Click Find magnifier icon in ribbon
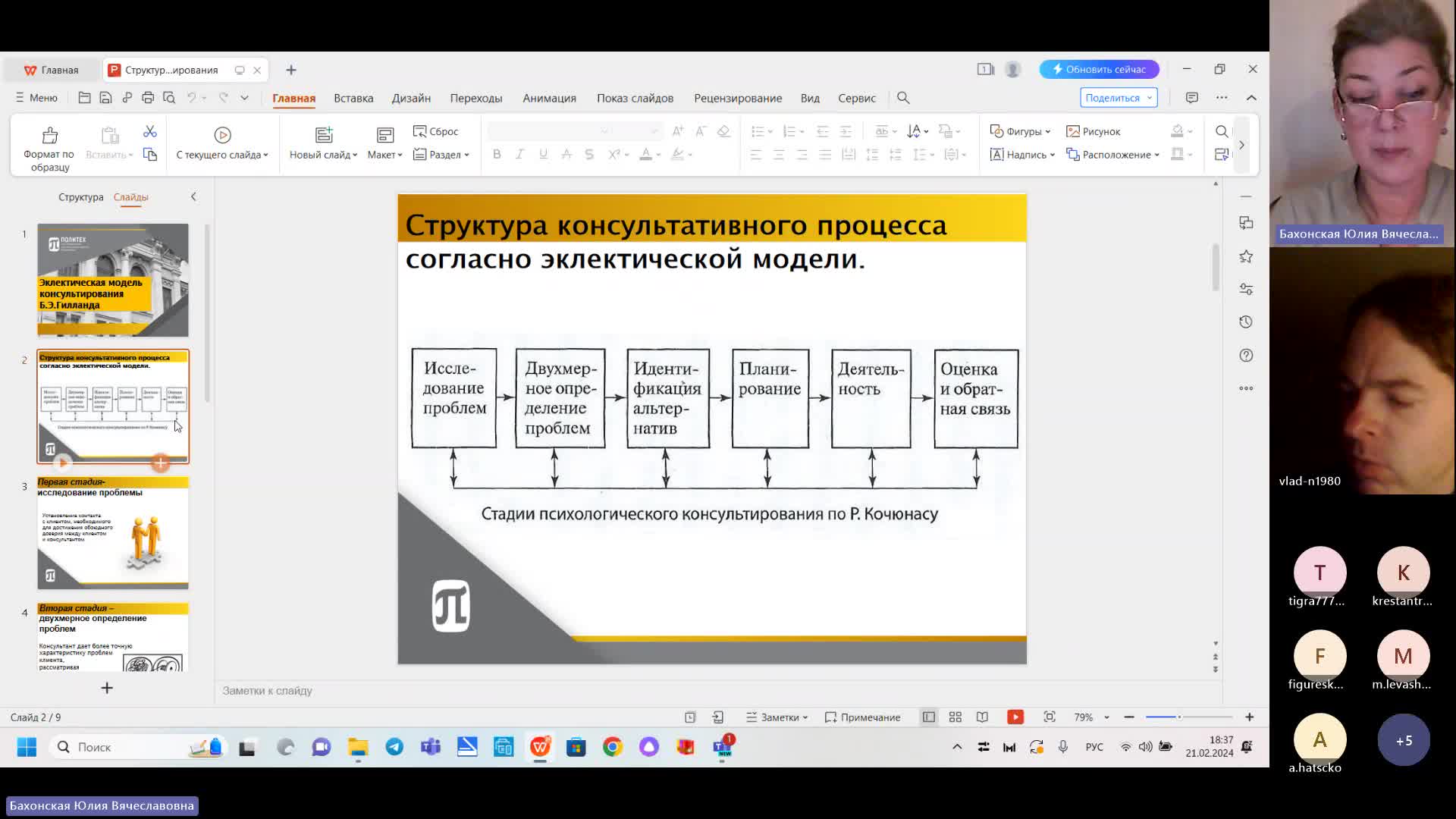Screen dimensions: 1456x819 pyautogui.click(x=1222, y=131)
